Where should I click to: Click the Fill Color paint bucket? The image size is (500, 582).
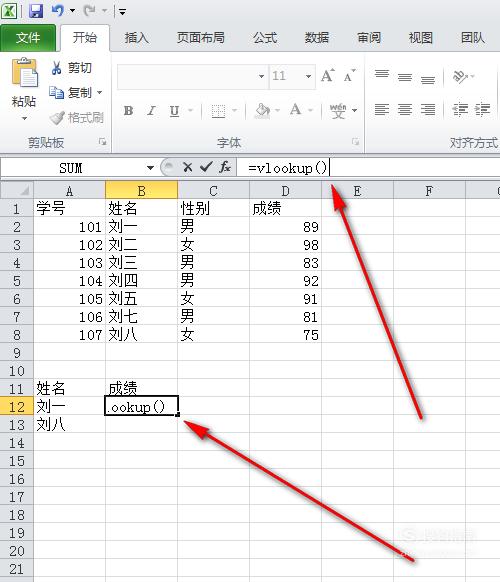pos(262,110)
